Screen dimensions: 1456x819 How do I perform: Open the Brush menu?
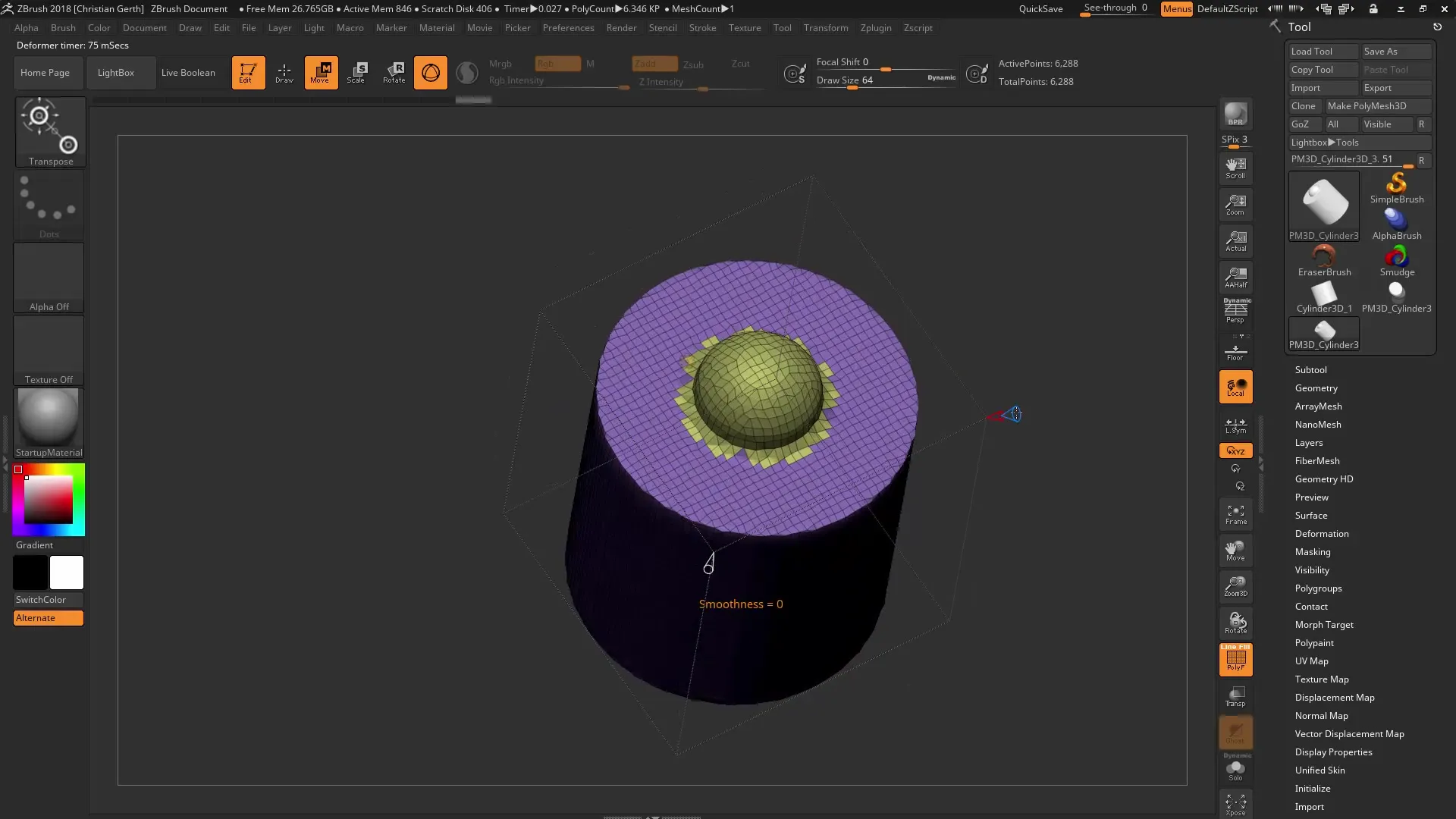(63, 28)
